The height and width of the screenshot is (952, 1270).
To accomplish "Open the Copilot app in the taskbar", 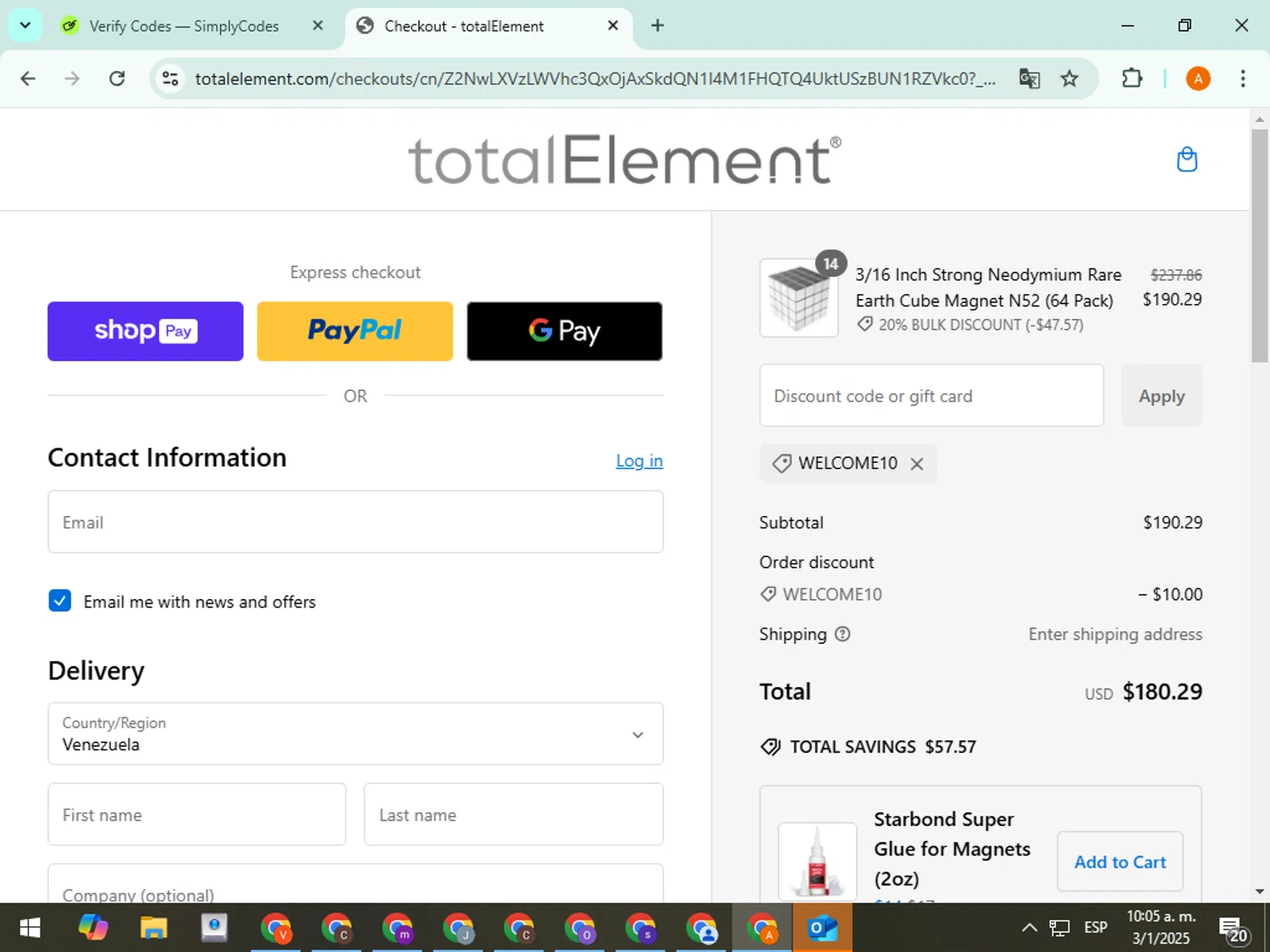I will coord(93,928).
